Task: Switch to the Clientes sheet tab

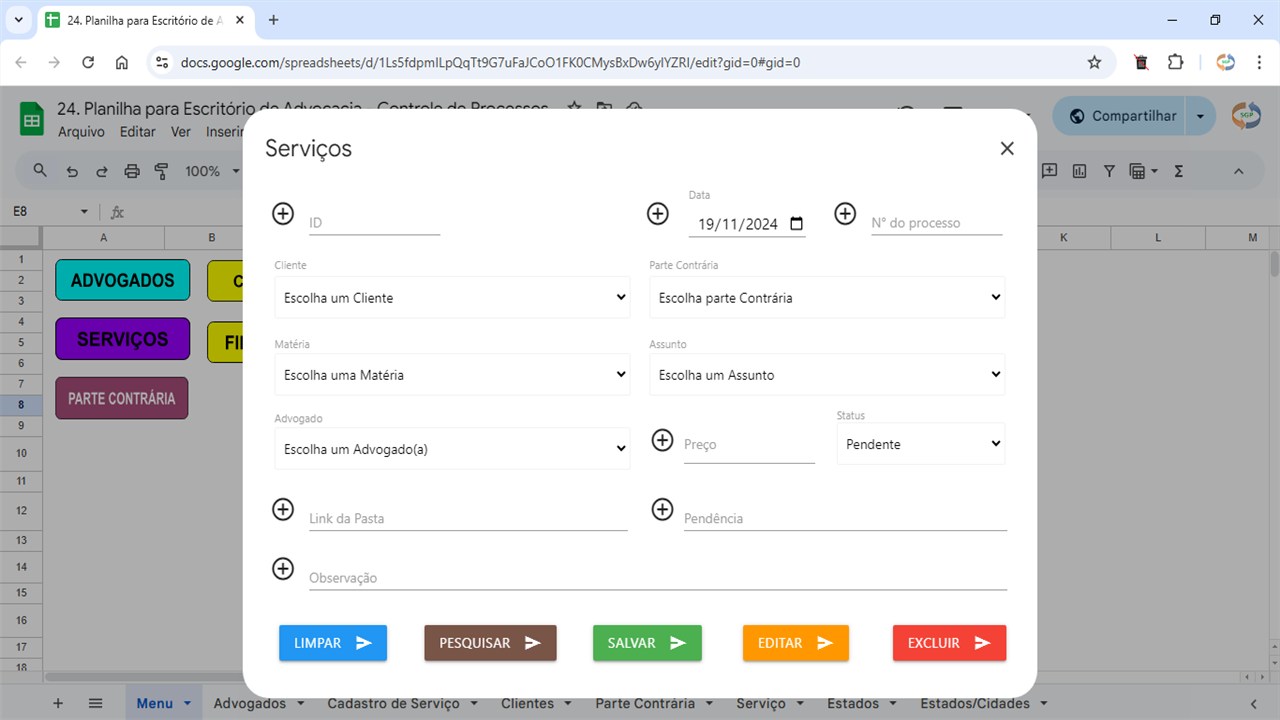Action: pyautogui.click(x=527, y=703)
